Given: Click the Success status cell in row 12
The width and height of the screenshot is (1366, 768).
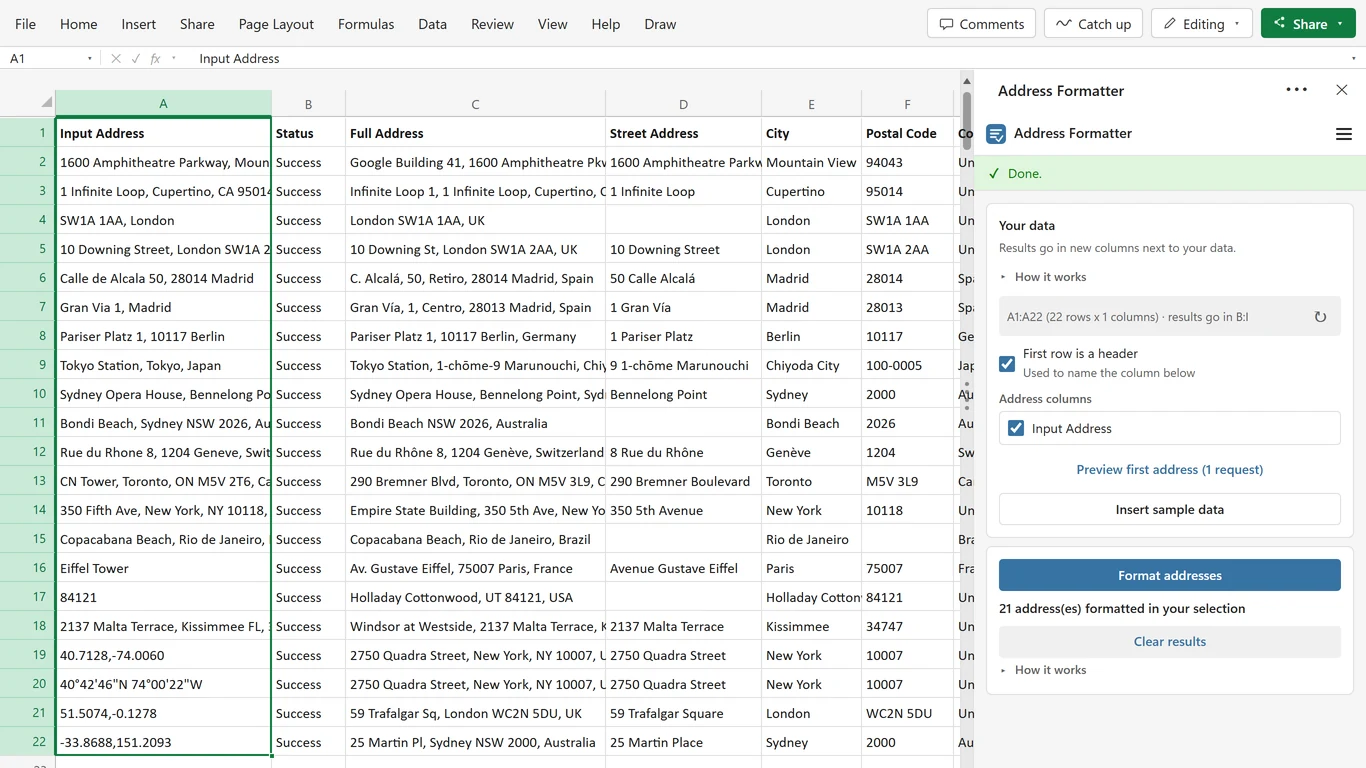Looking at the screenshot, I should coord(308,452).
